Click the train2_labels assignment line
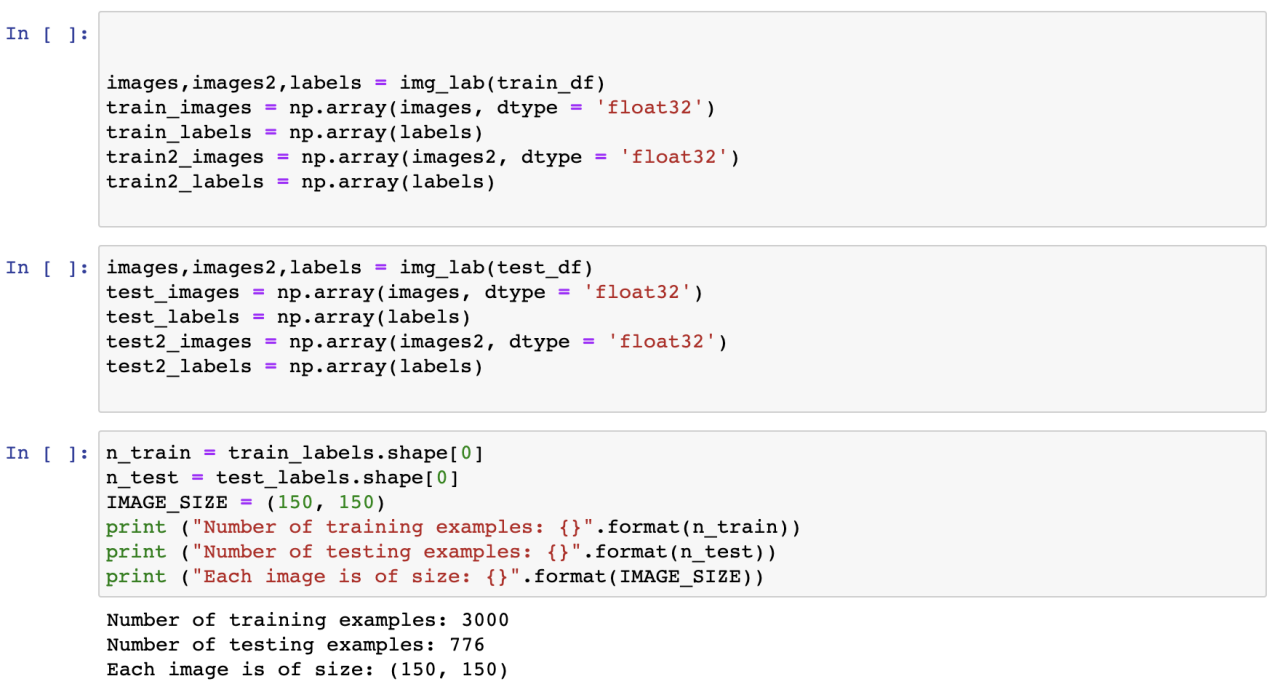The height and width of the screenshot is (692, 1280). click(301, 182)
